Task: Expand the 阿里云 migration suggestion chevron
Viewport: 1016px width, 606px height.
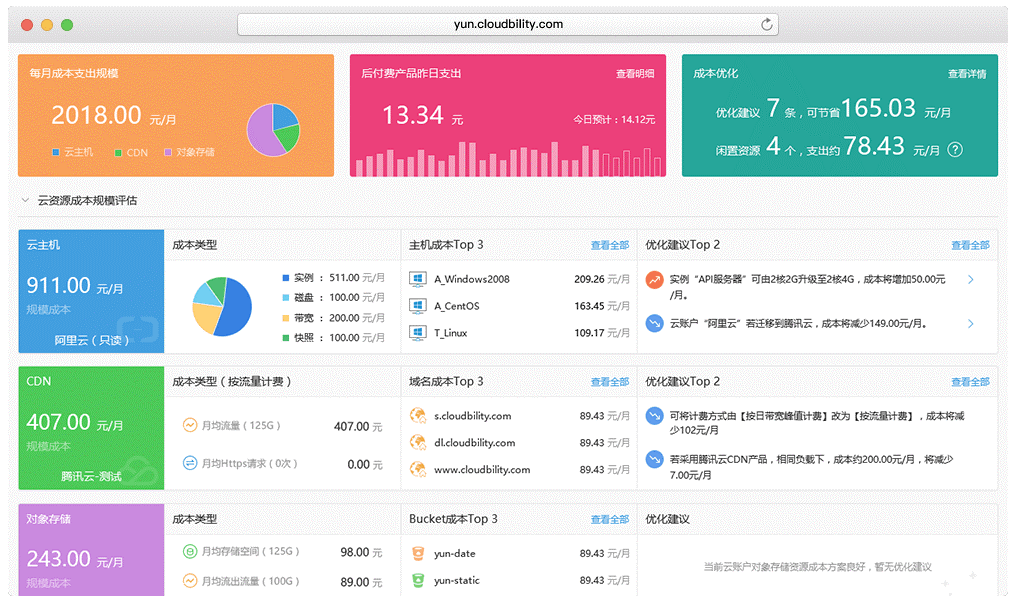Action: pyautogui.click(x=970, y=324)
